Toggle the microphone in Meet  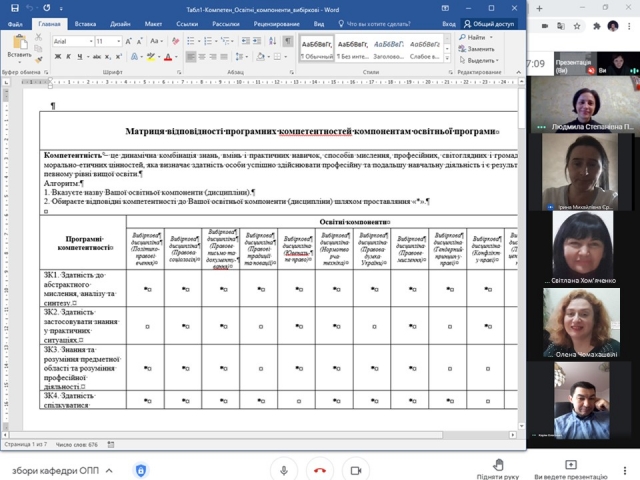coord(285,470)
